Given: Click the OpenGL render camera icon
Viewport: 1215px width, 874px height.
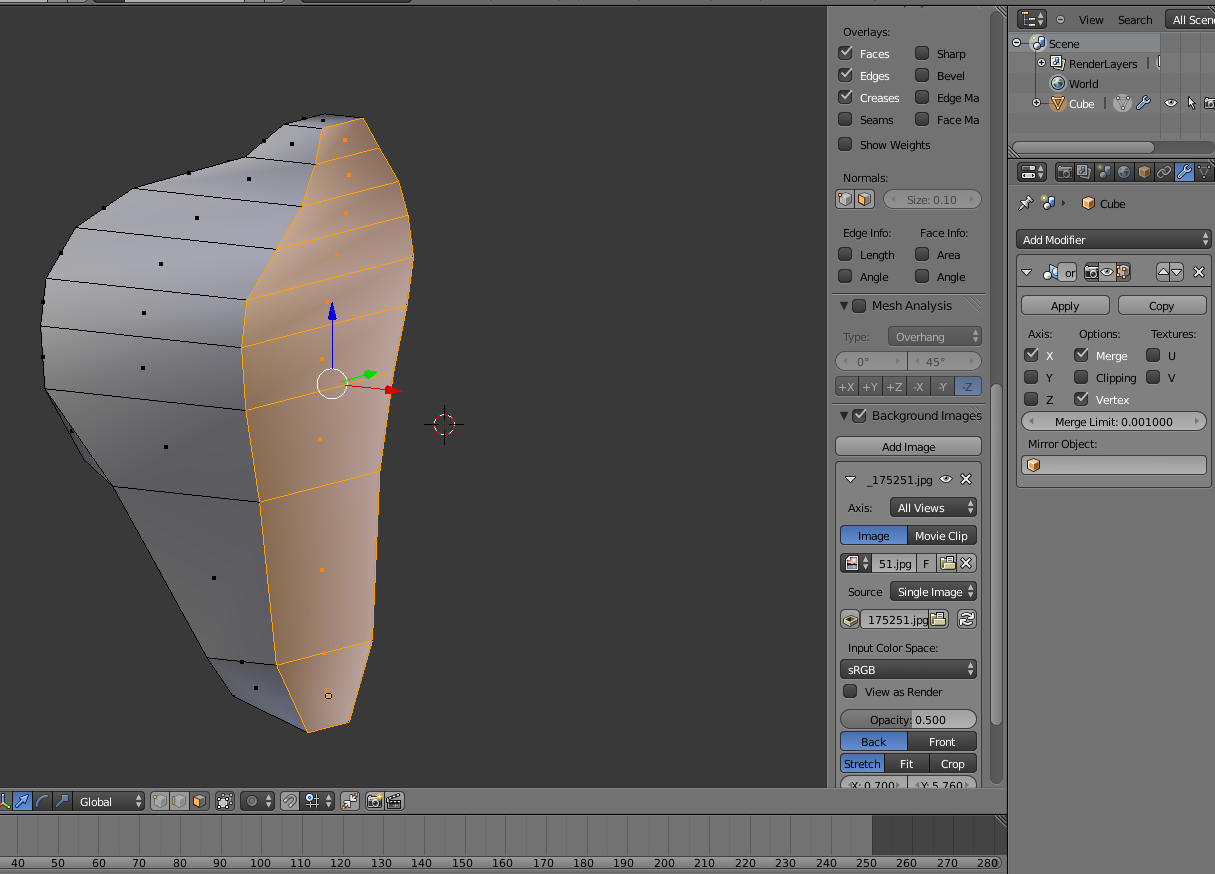Looking at the screenshot, I should click(x=375, y=801).
